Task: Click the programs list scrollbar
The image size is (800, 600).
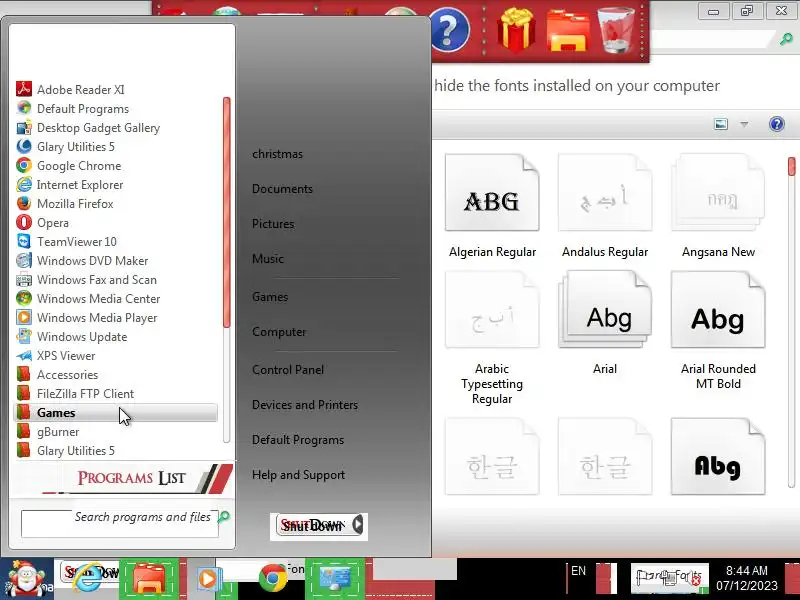Action: [x=227, y=212]
